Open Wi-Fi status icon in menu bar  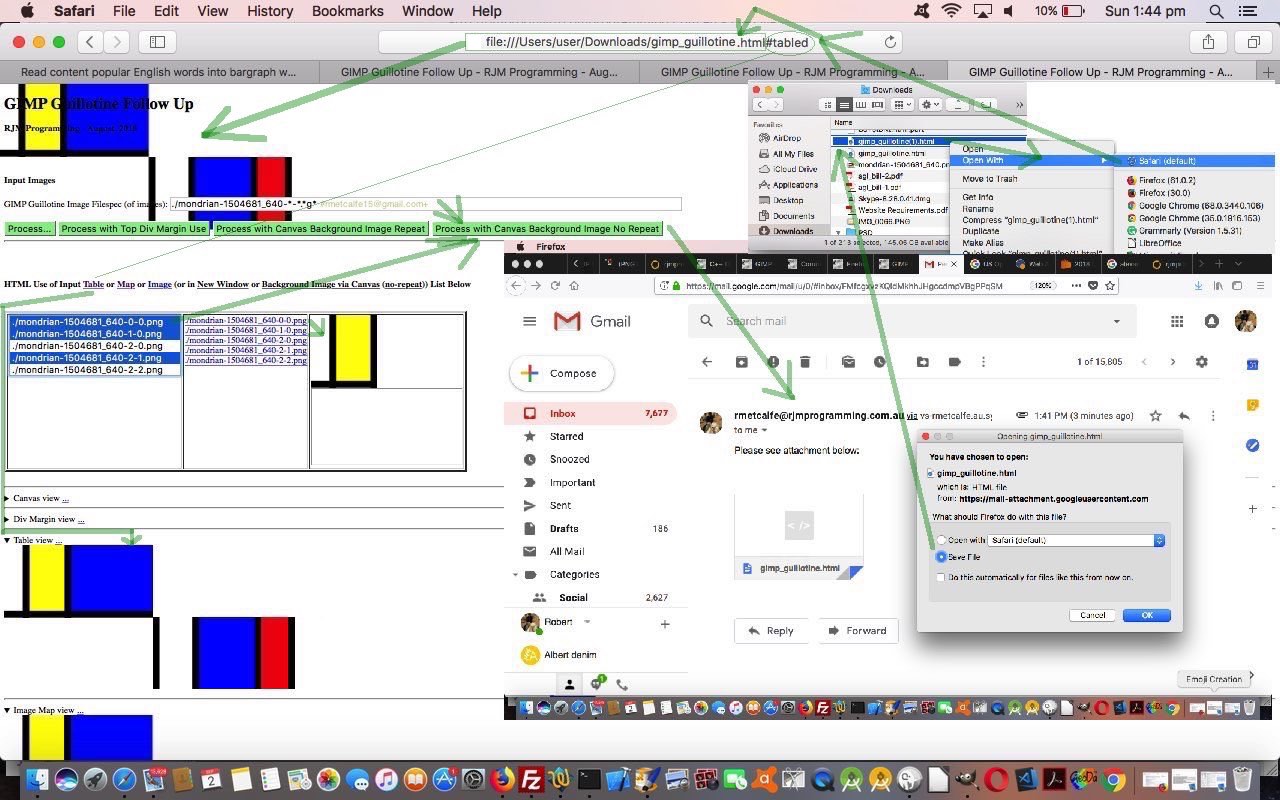pyautogui.click(x=951, y=11)
